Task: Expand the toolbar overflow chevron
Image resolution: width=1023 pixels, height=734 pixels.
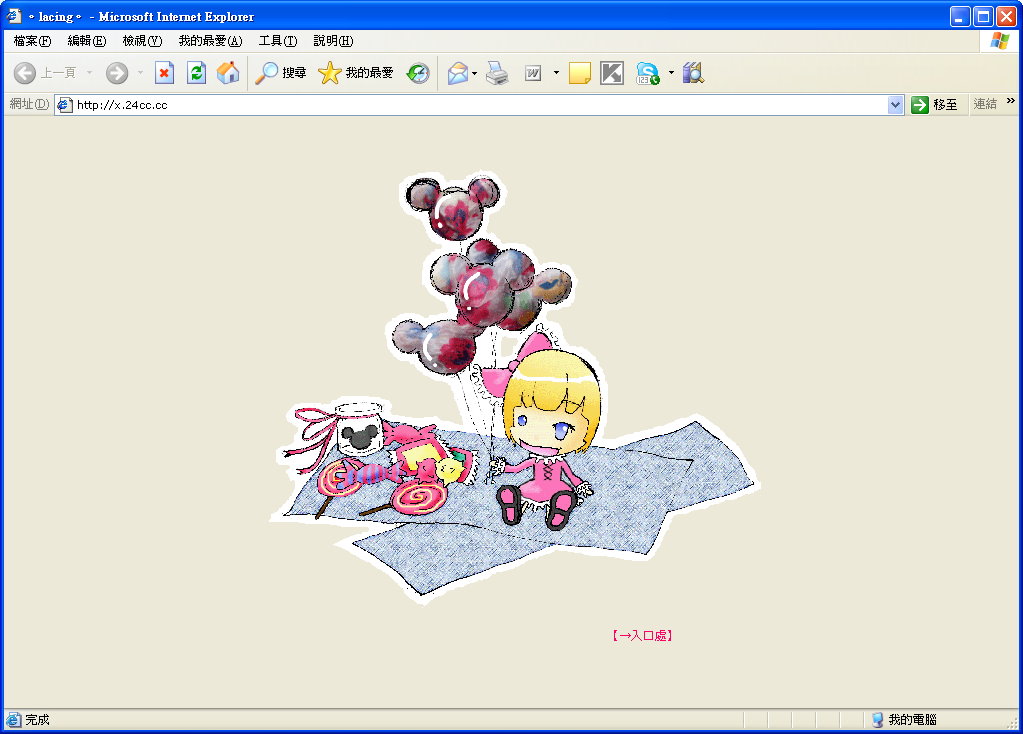Action: tap(1011, 100)
